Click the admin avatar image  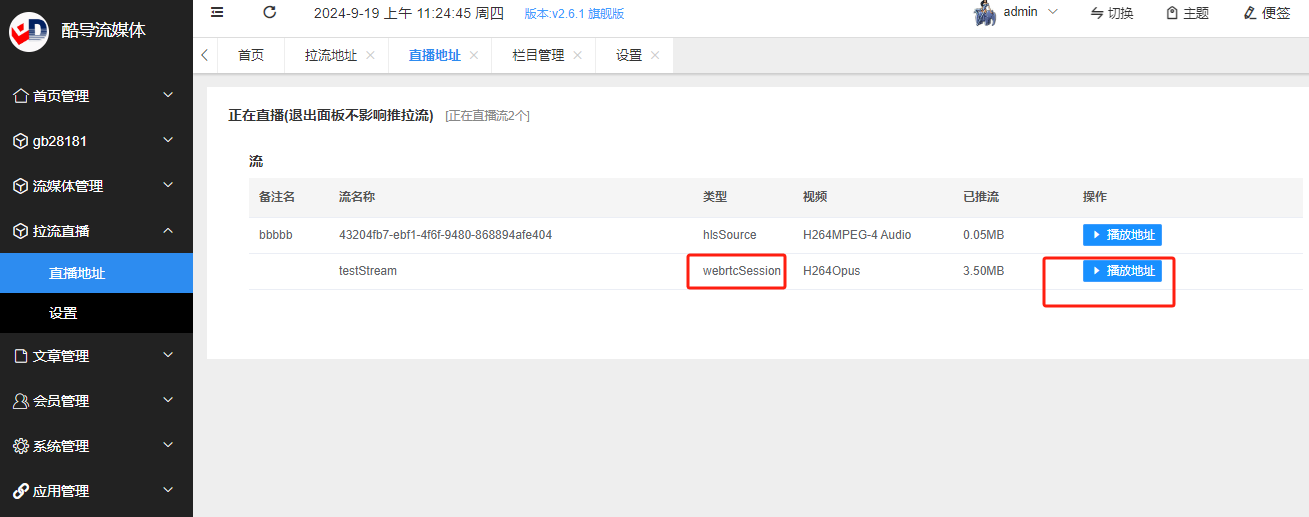[x=984, y=13]
